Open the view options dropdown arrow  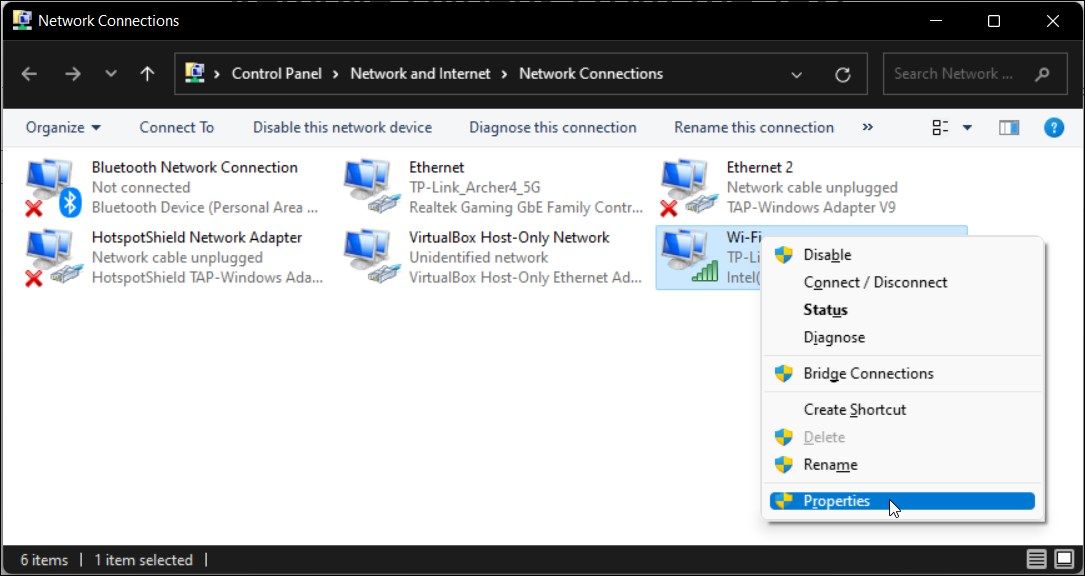click(x=965, y=127)
